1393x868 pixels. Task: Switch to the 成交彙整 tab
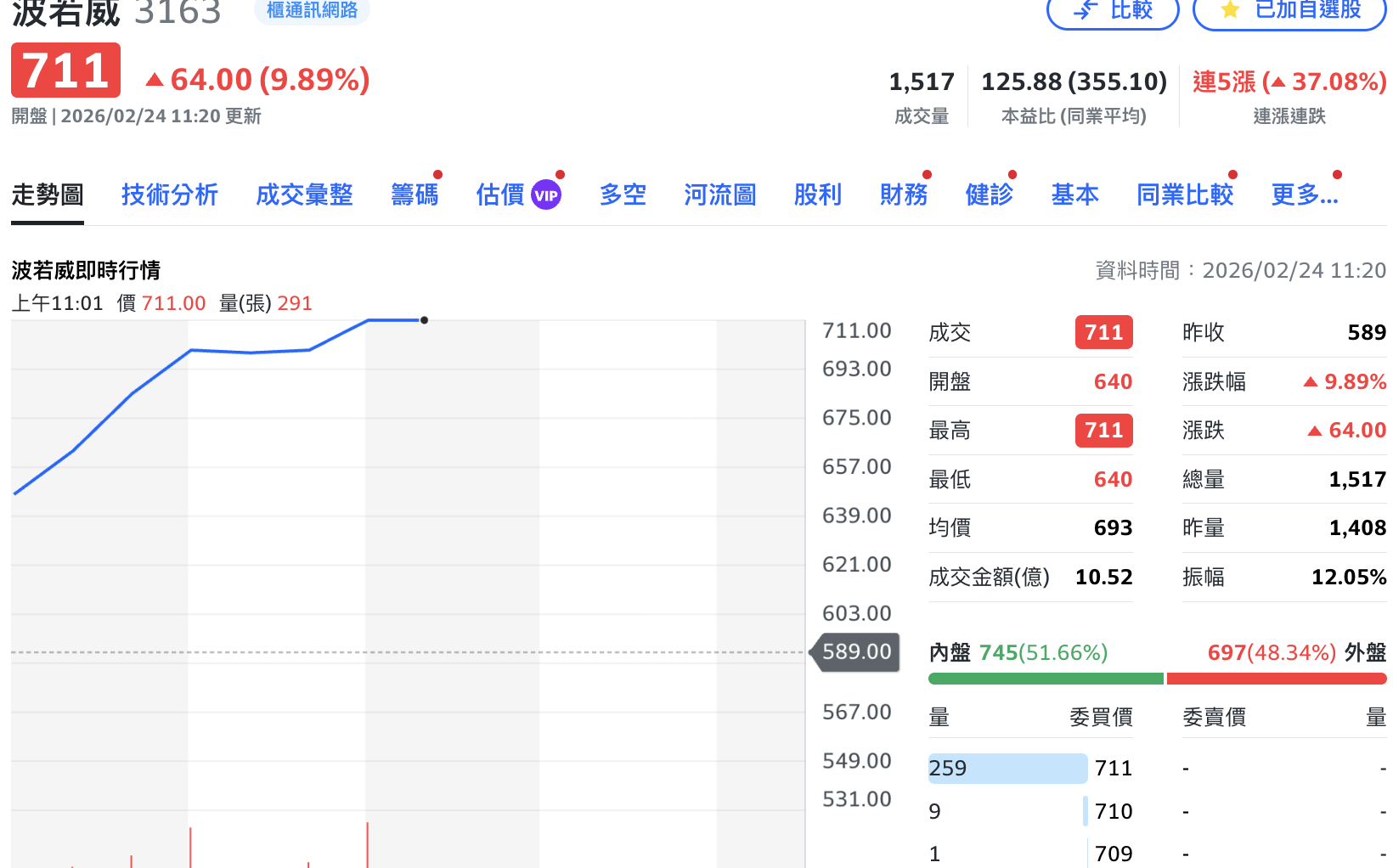point(303,194)
